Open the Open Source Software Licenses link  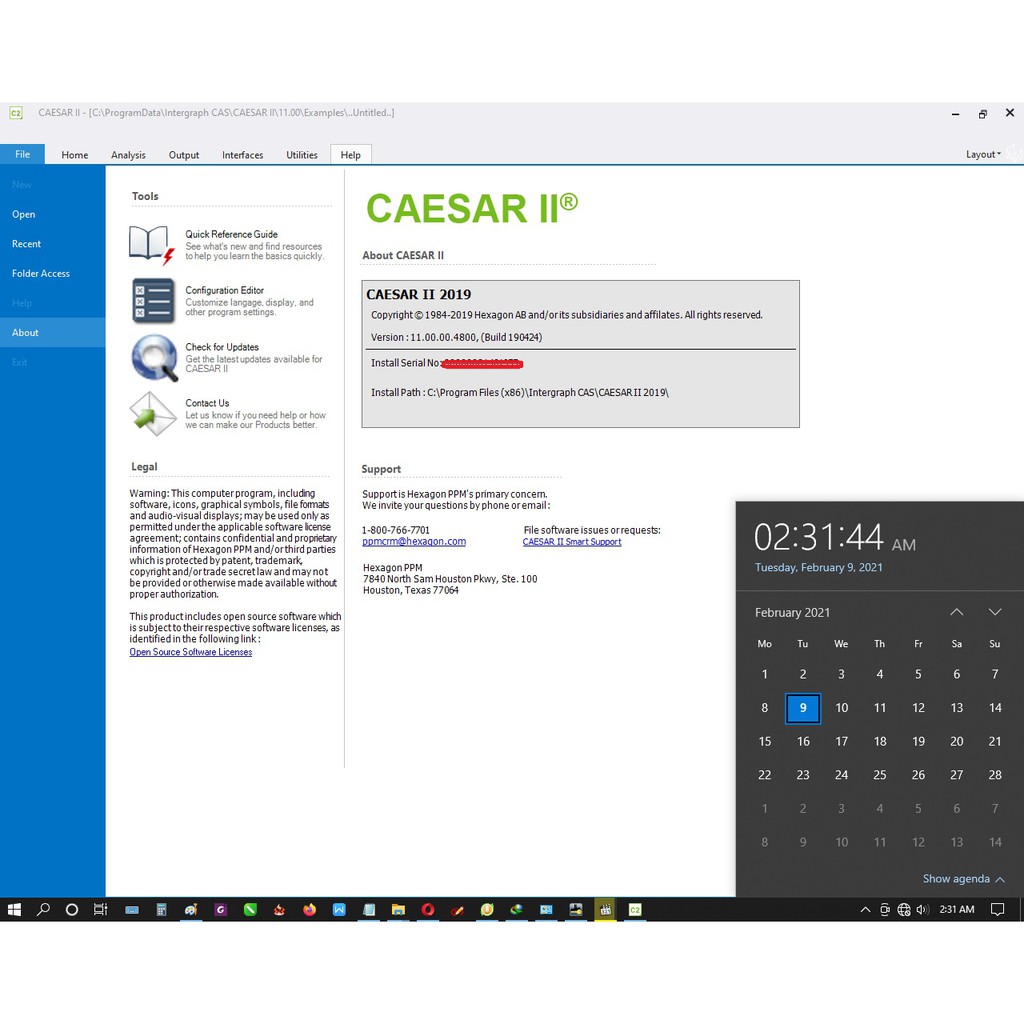[191, 652]
